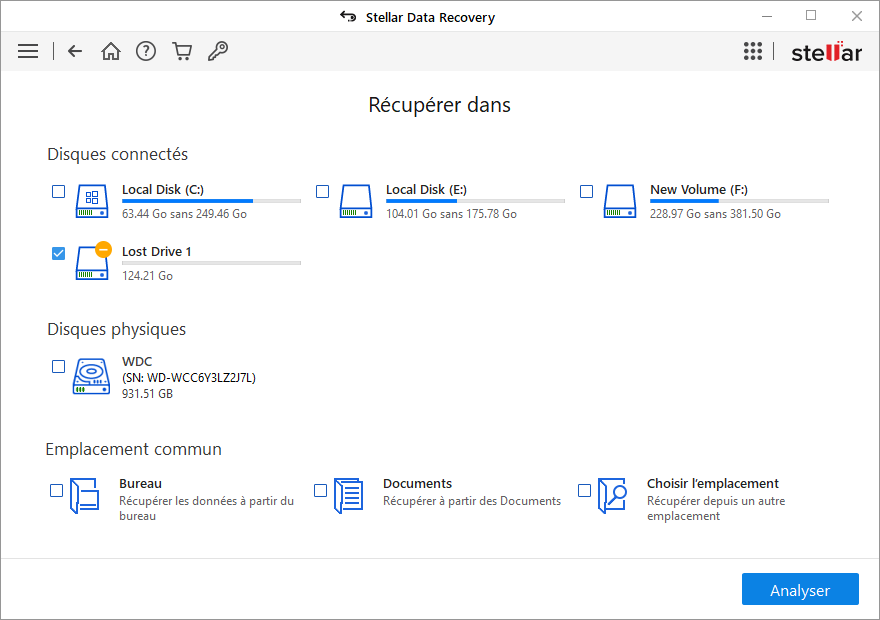
Task: Select the Bureau location title
Action: click(140, 484)
